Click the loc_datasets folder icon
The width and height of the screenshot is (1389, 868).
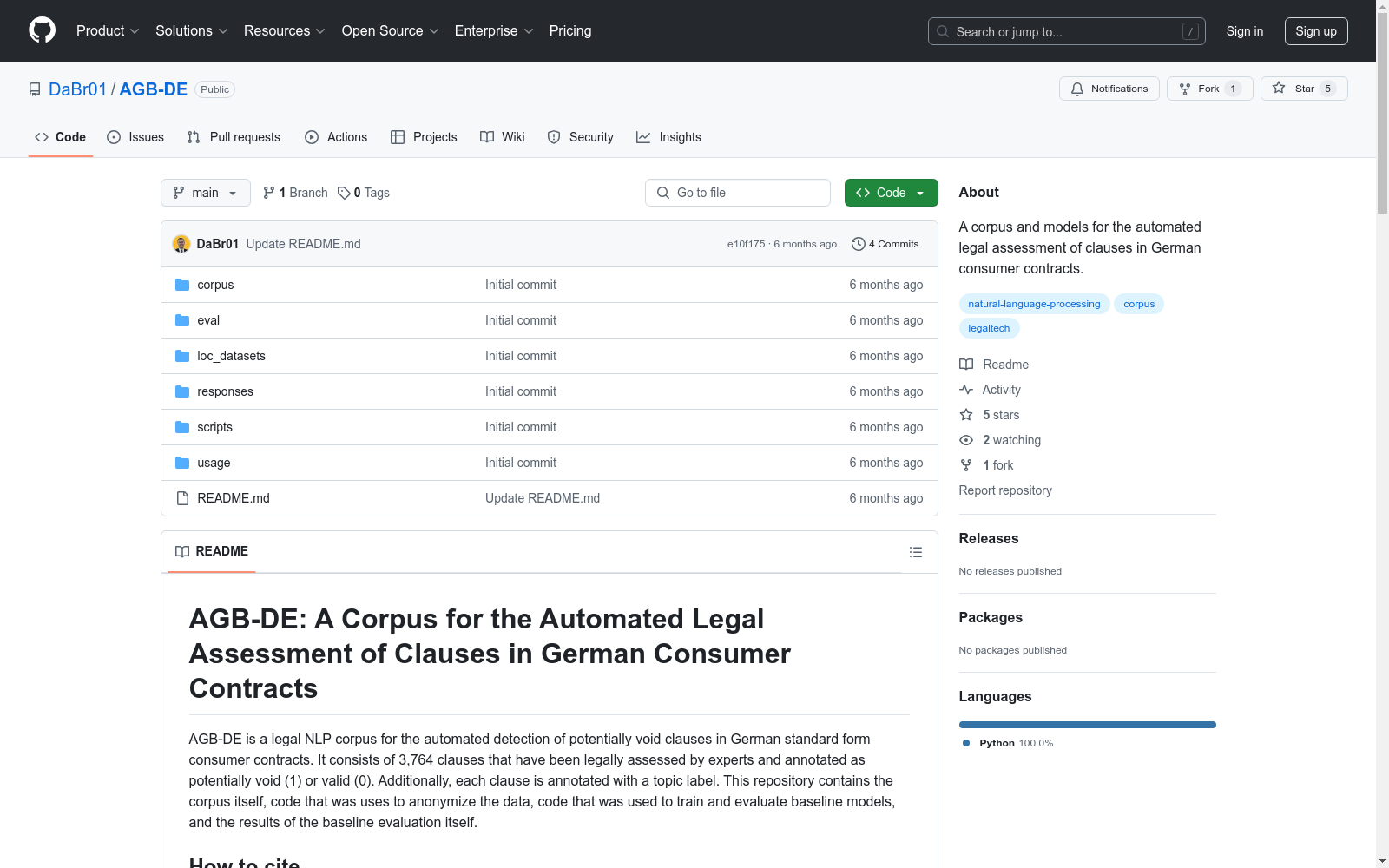click(x=182, y=356)
